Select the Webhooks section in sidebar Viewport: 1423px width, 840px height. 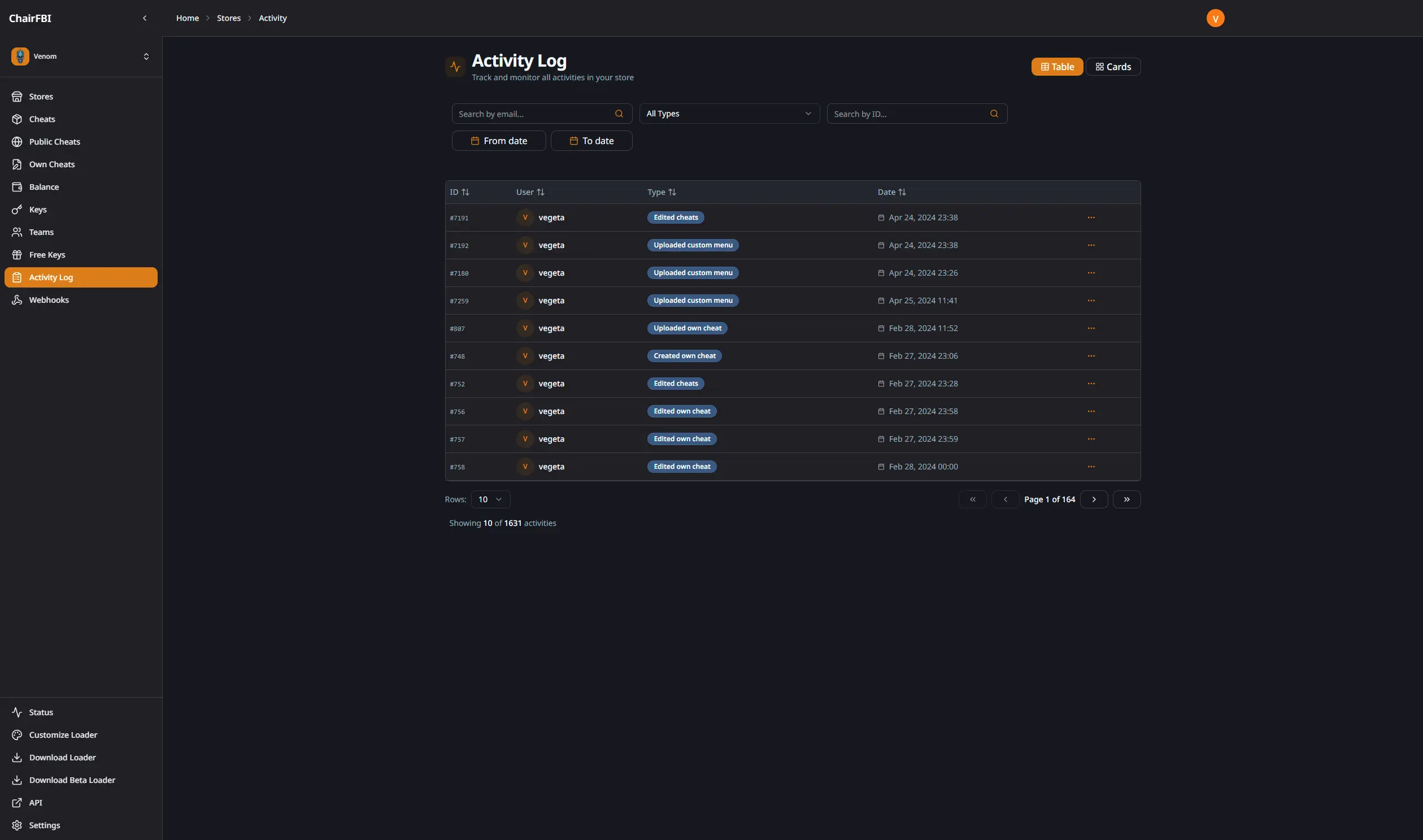49,299
